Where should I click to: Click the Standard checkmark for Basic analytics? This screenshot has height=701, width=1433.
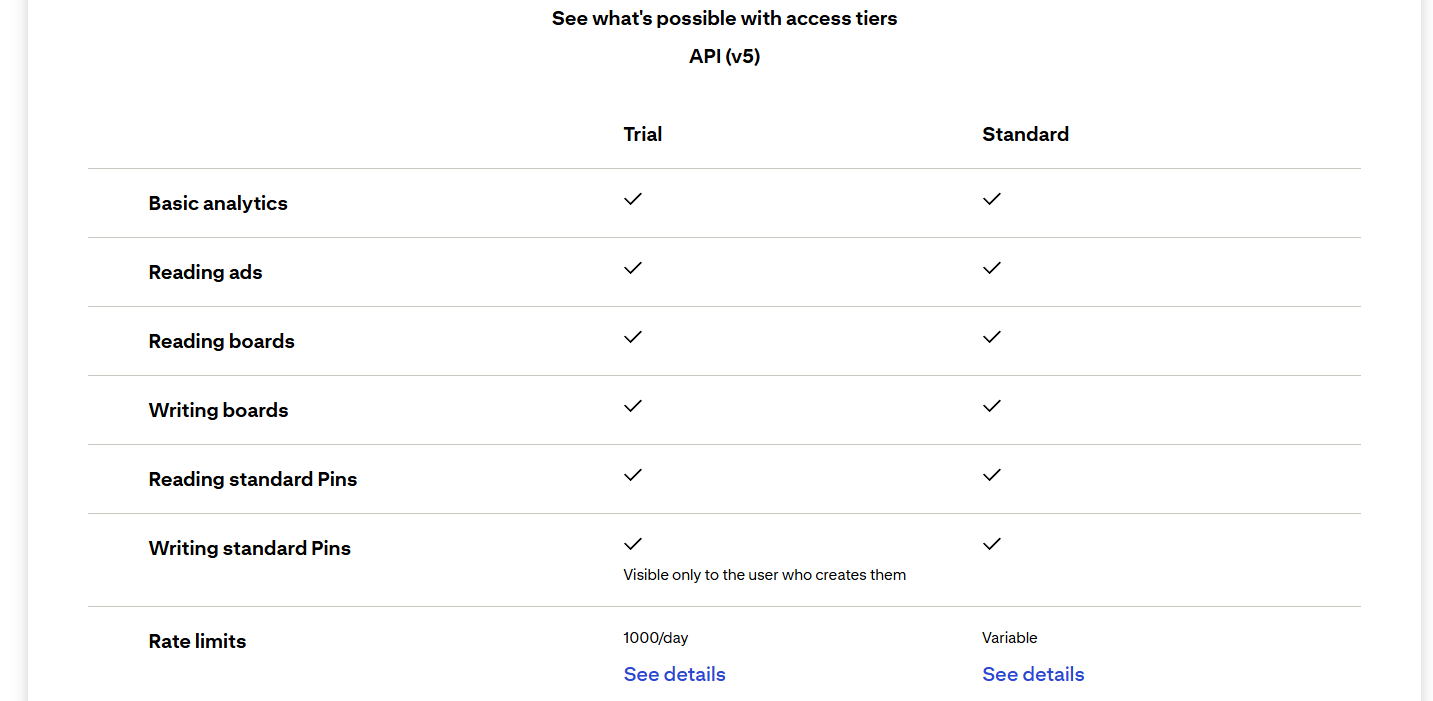coord(991,199)
